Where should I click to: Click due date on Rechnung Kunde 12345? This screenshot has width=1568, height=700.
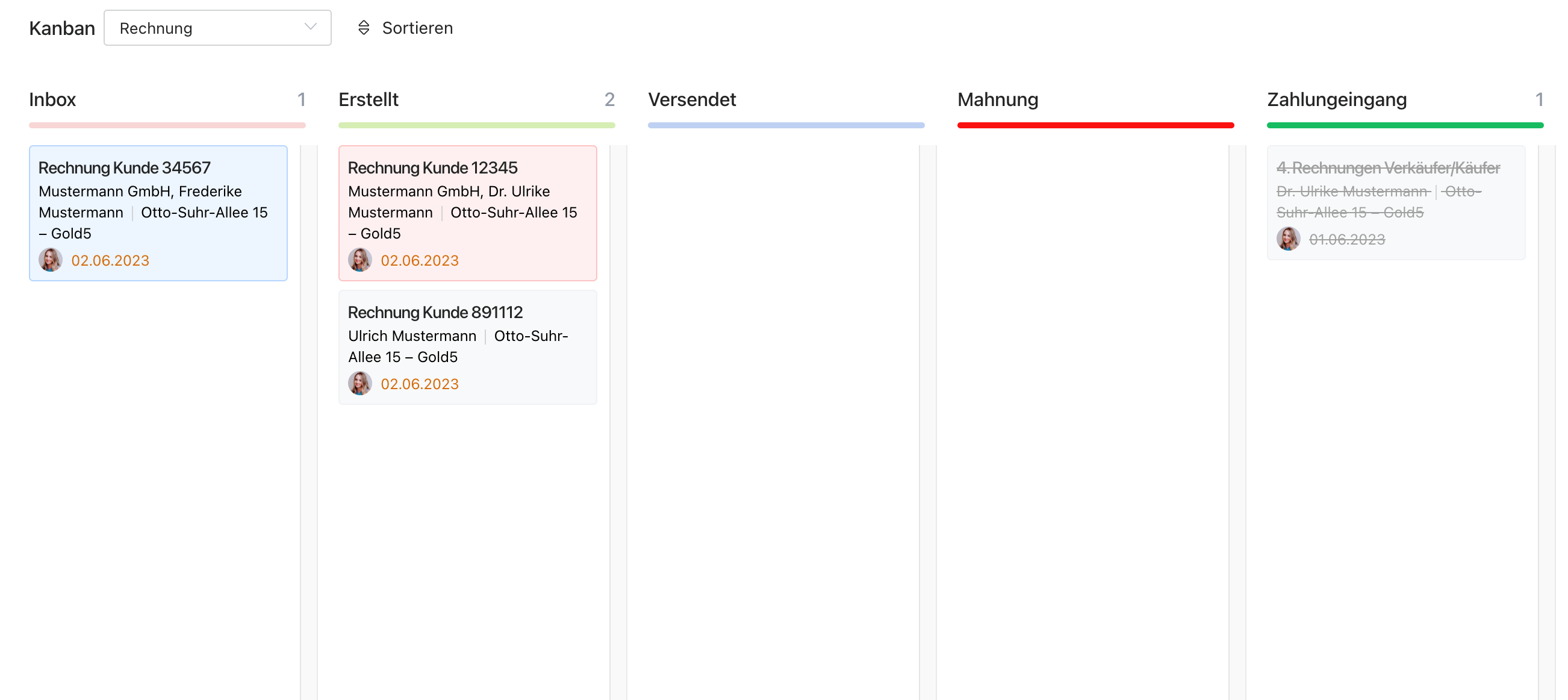[x=419, y=260]
